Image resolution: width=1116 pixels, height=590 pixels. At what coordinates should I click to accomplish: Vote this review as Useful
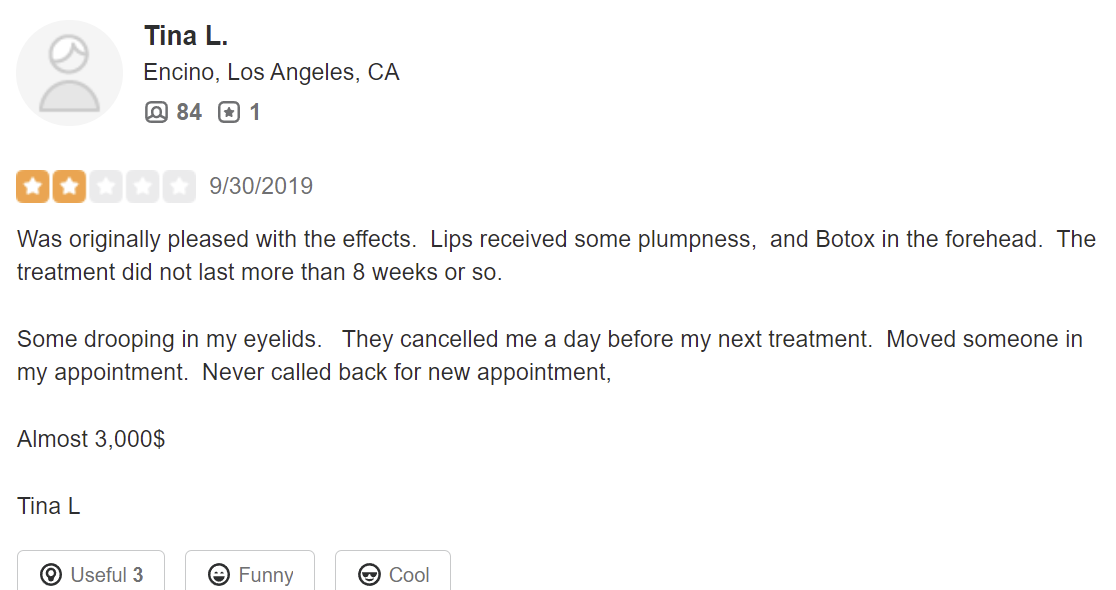(91, 574)
